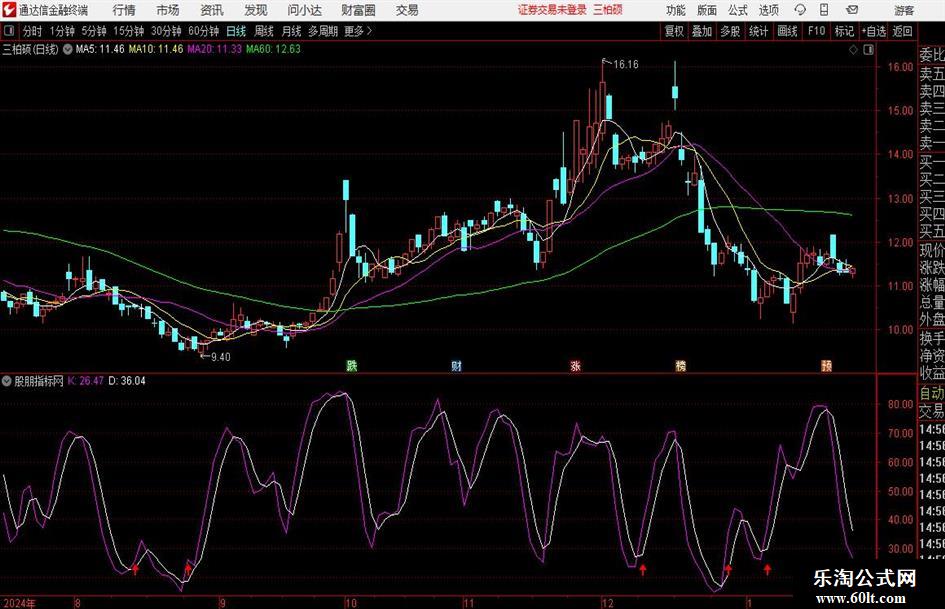Viewport: 945px width, 609px height.
Task: Click the MA60: 12.63 value label
Action: click(x=273, y=49)
